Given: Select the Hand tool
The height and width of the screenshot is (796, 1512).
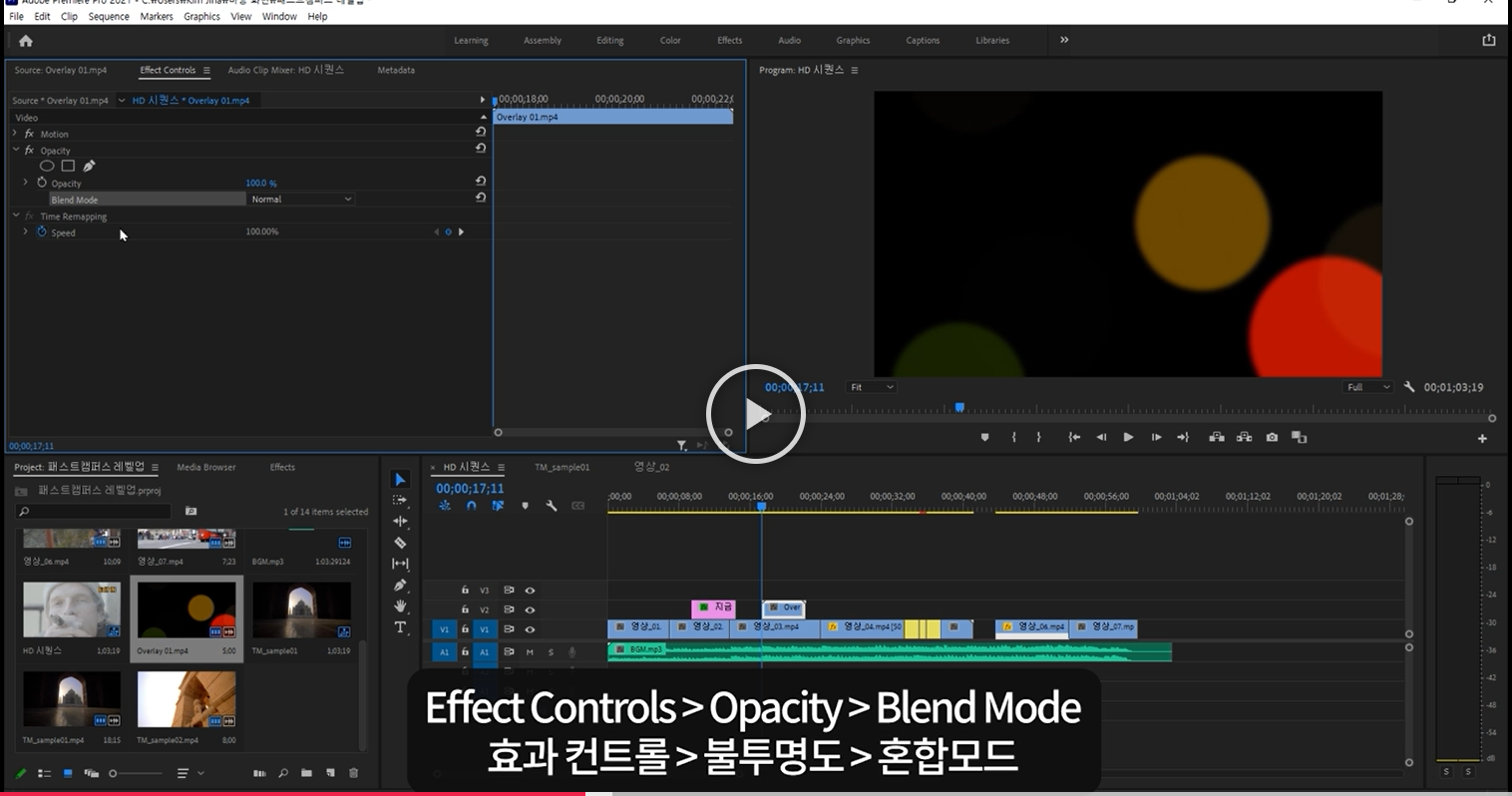Looking at the screenshot, I should pos(401,606).
